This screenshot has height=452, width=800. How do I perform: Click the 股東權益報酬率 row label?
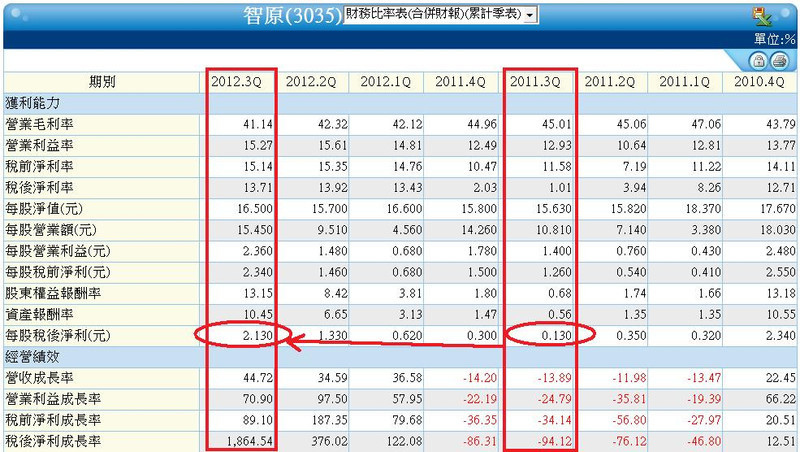coord(53,293)
